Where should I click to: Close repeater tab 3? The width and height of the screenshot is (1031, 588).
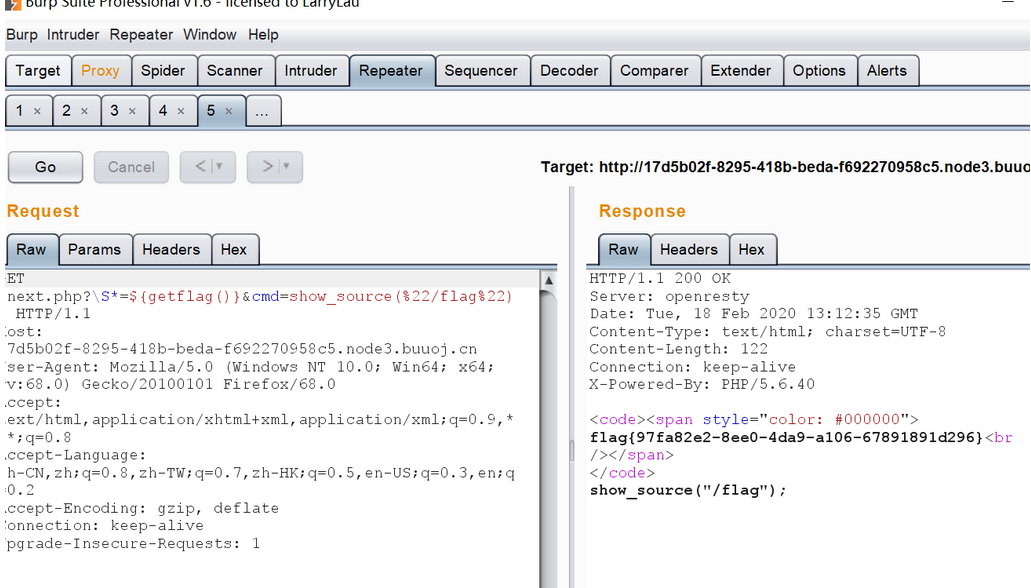(x=132, y=111)
